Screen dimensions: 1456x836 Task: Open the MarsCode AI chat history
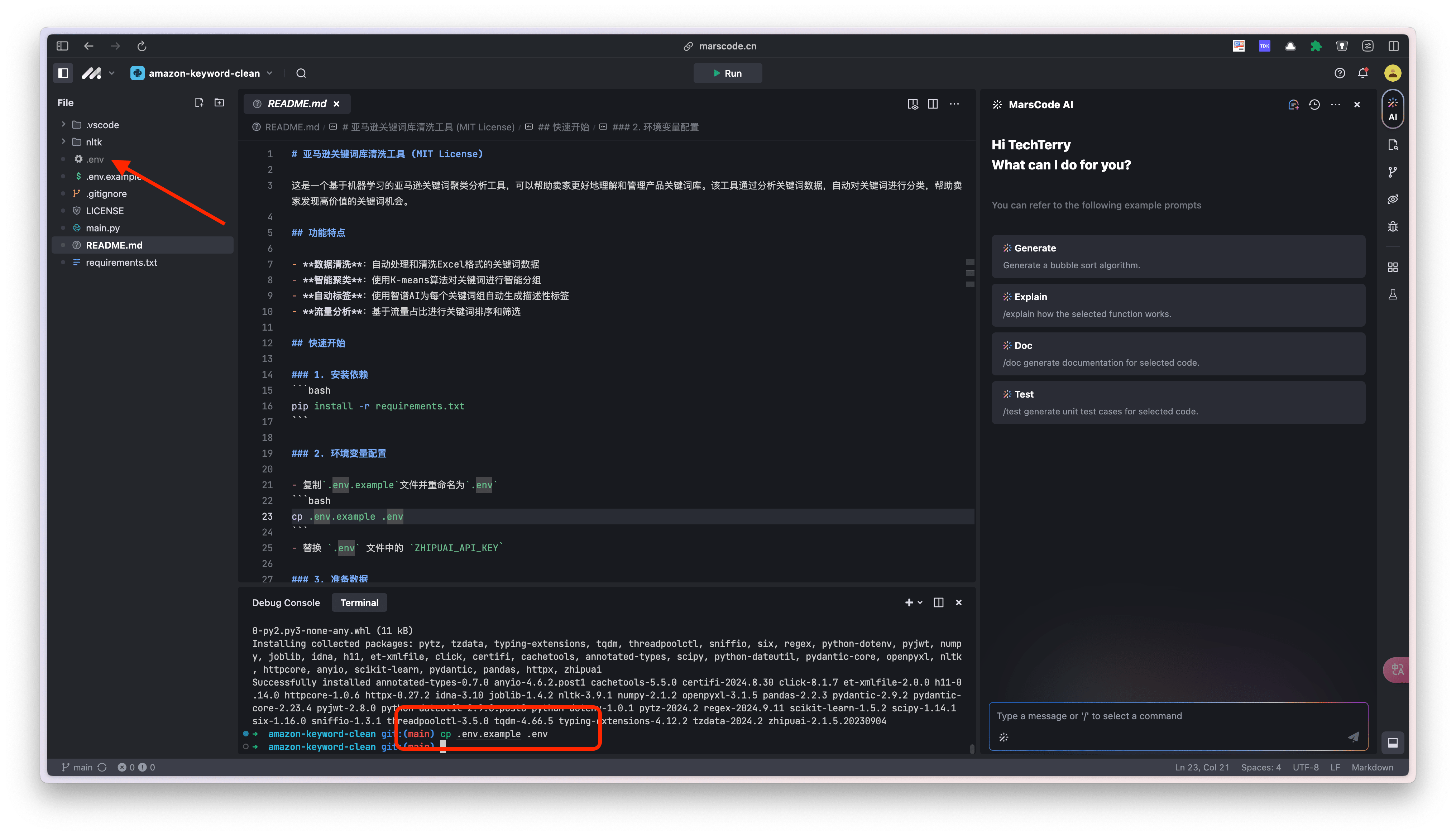point(1314,105)
